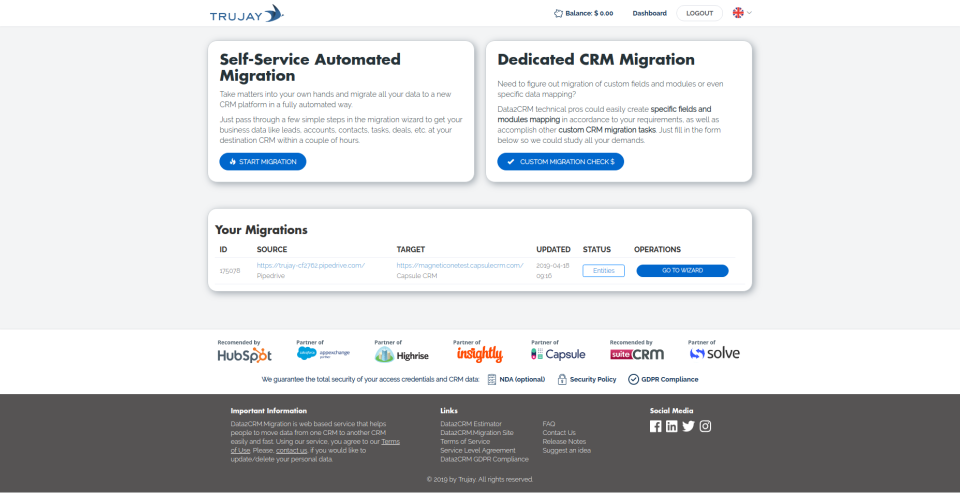Click the SuiteCRM partner logo
Image resolution: width=960 pixels, height=493 pixels.
pos(637,354)
